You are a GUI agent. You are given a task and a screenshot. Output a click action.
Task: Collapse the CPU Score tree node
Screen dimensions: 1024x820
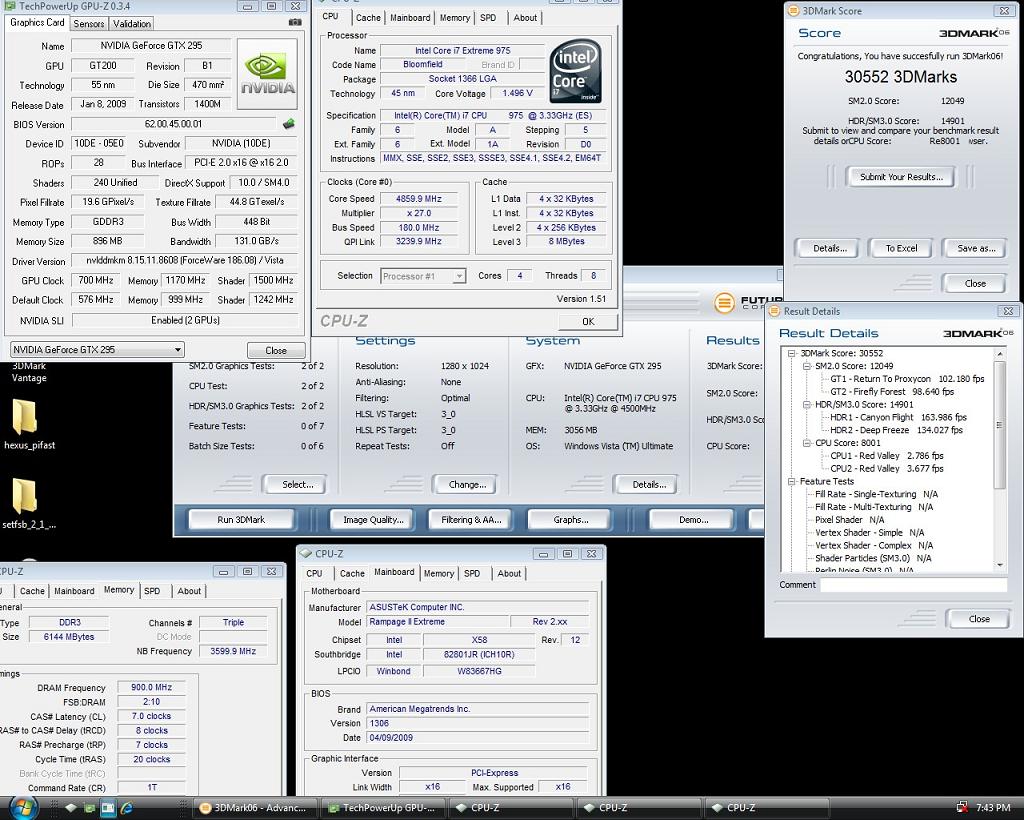pos(807,443)
